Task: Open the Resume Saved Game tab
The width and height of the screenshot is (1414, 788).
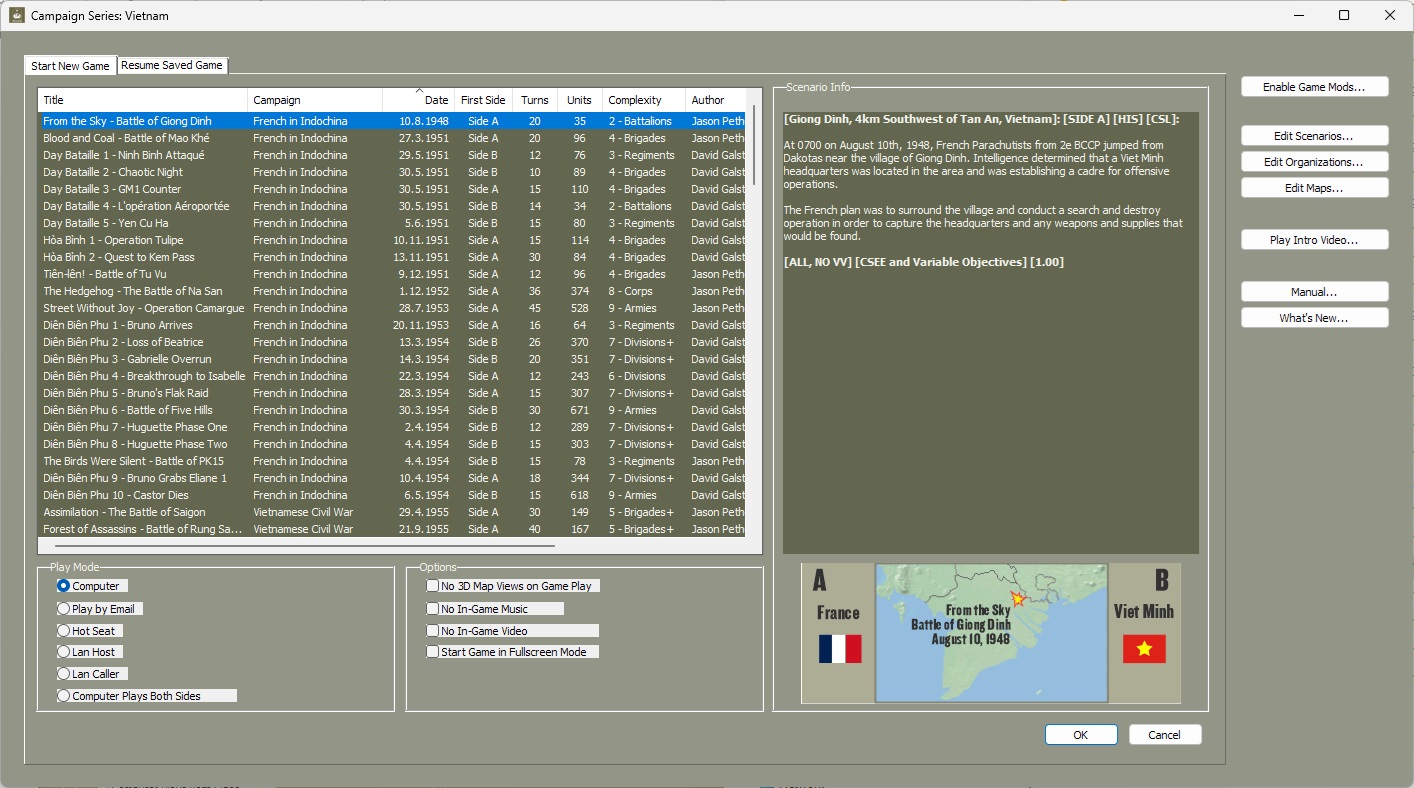Action: tap(172, 65)
